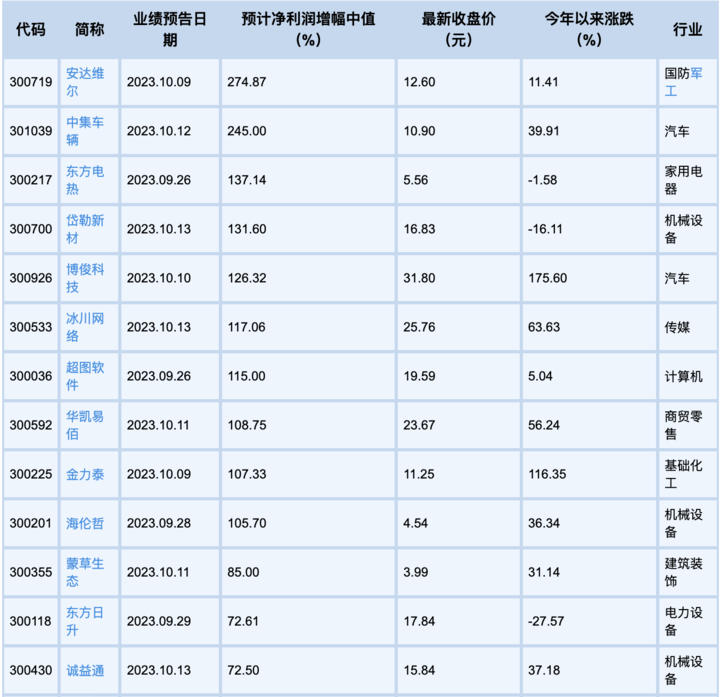This screenshot has height=697, width=720.
Task: Click closing price 4.54
Action: (416, 523)
